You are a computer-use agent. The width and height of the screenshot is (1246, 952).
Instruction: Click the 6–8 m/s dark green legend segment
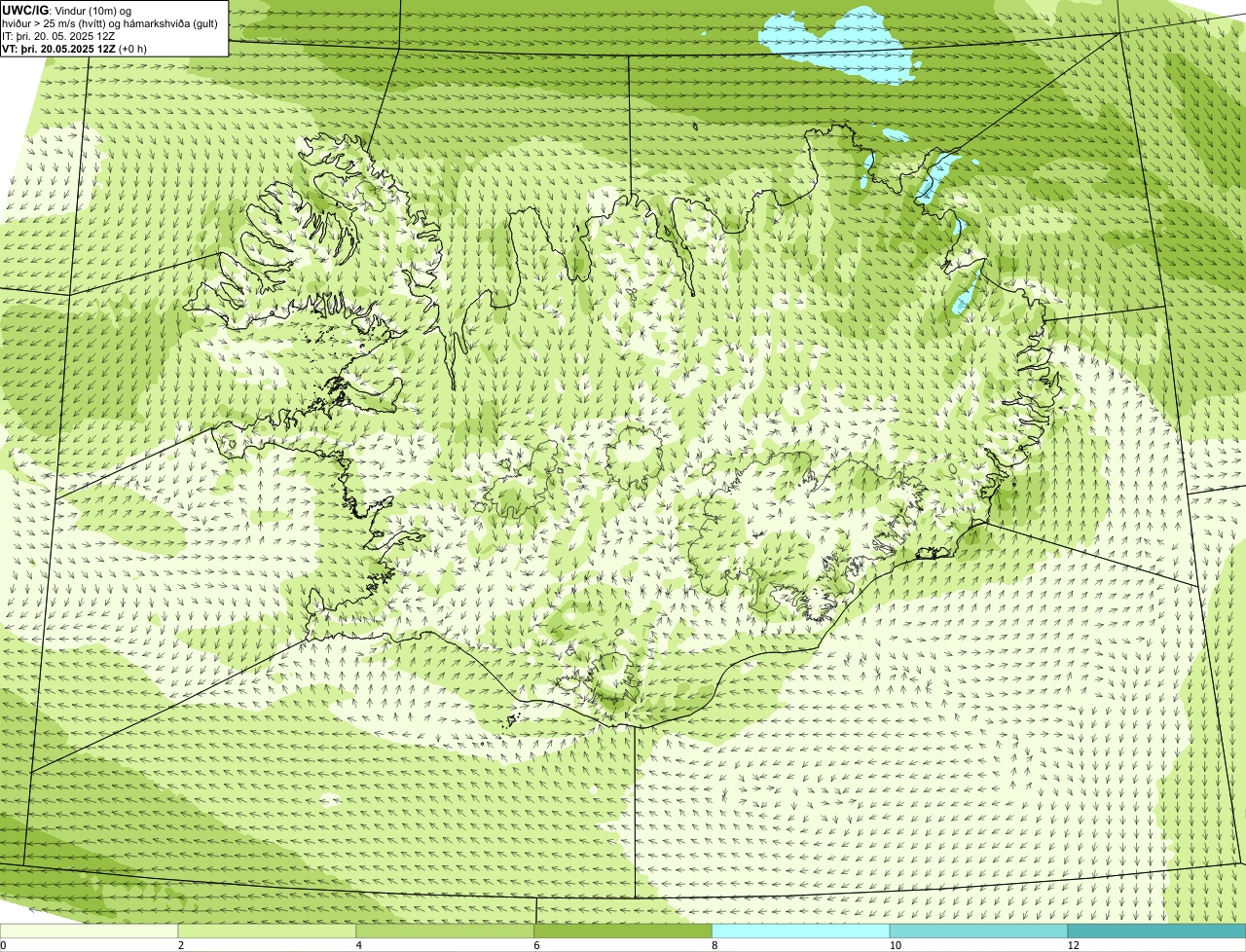624,931
